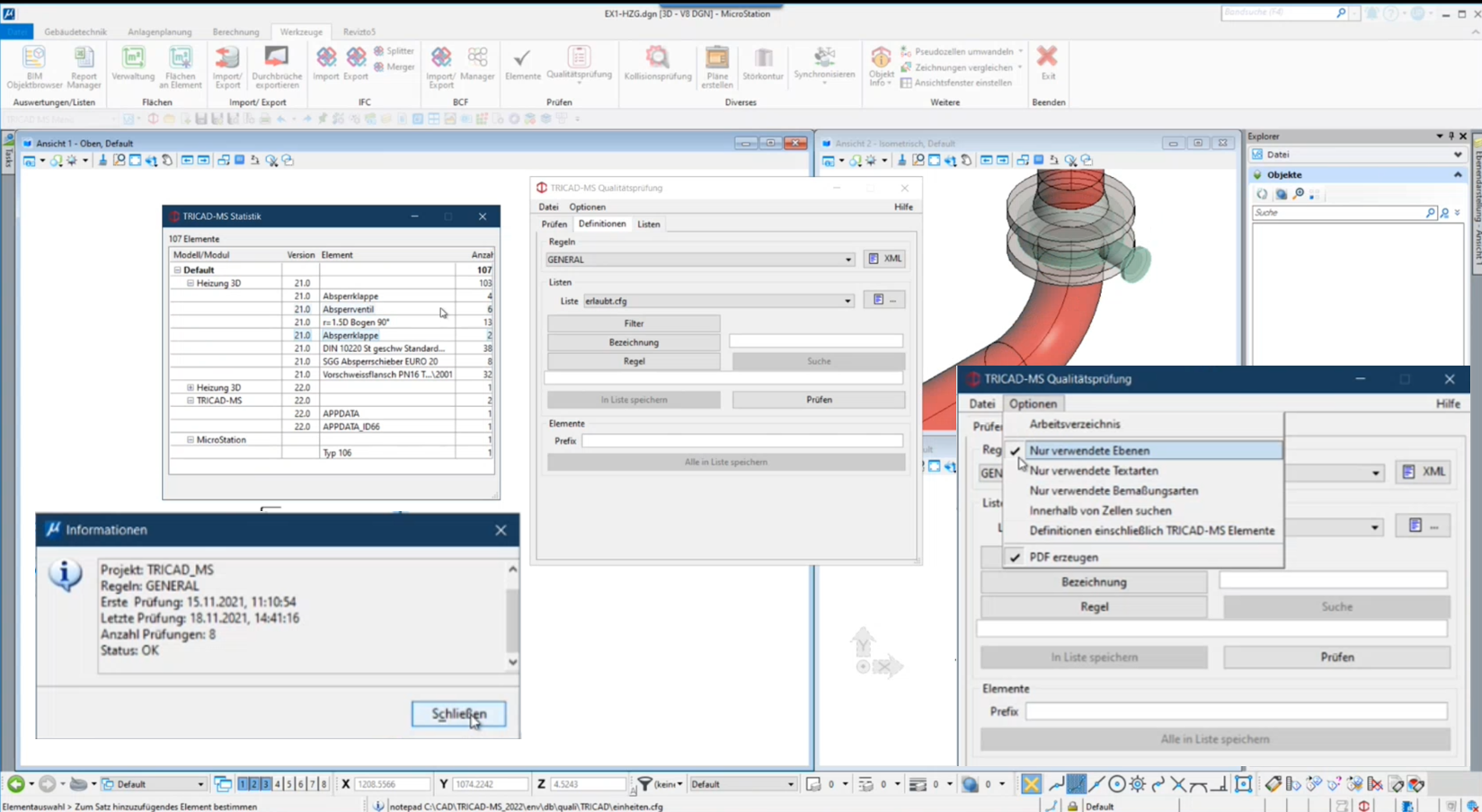
Task: Start the Qualitätsprüfung tool in the ribbon
Action: [580, 63]
